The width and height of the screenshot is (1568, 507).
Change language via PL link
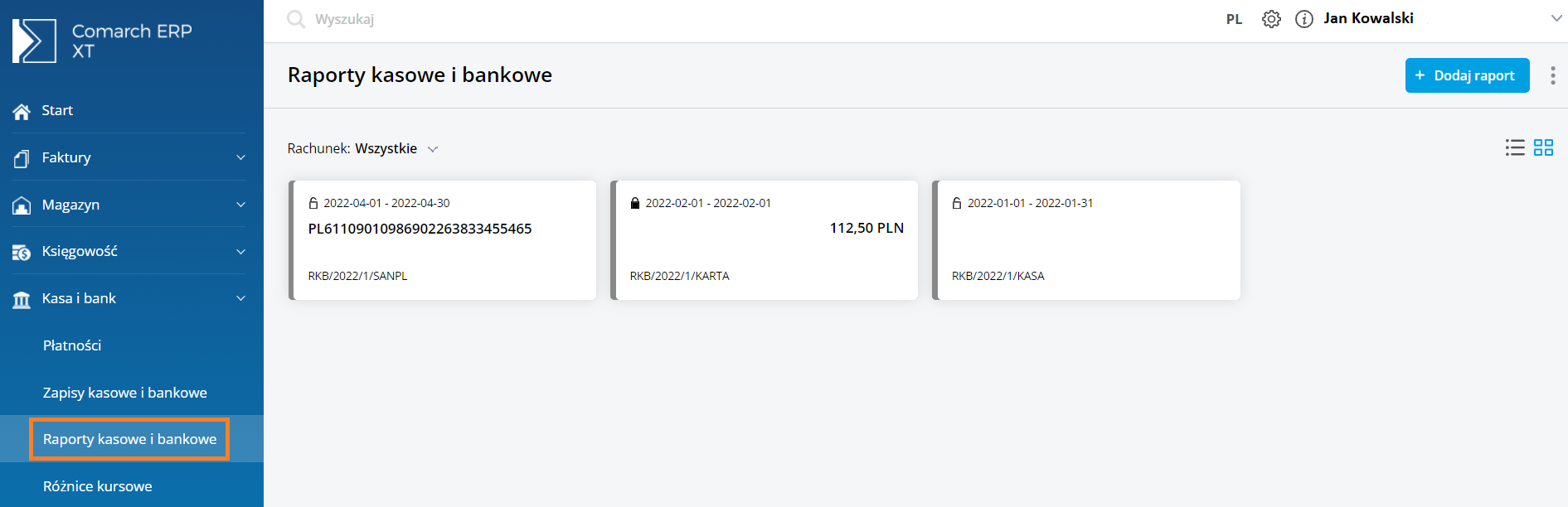click(x=1234, y=19)
